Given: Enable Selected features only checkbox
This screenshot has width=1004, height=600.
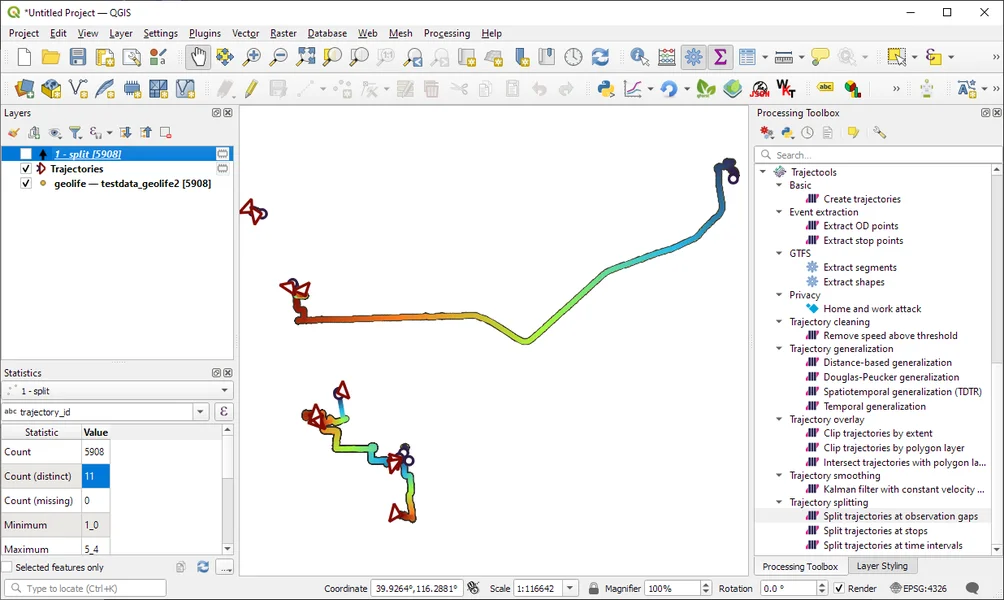Looking at the screenshot, I should (8, 567).
